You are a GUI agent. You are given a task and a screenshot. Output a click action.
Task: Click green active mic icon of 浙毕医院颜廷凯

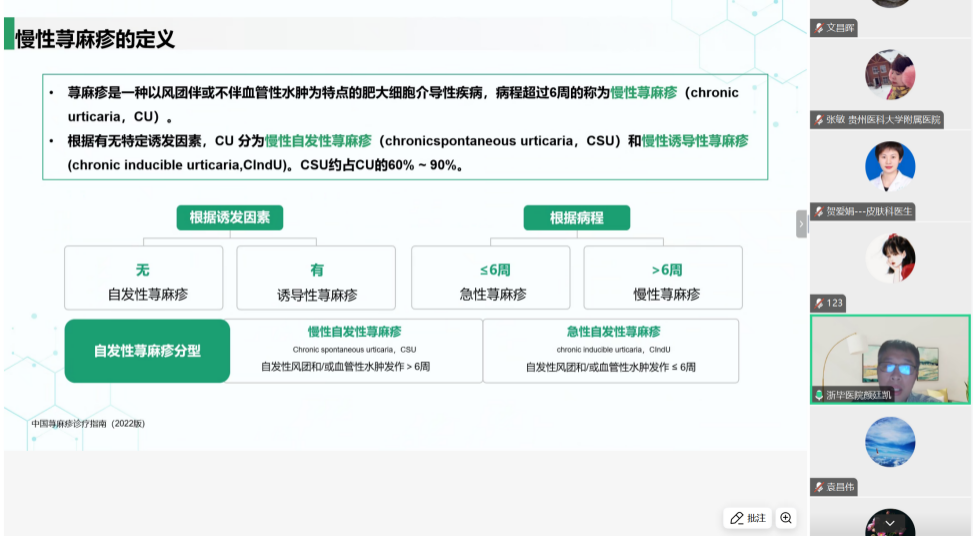point(819,395)
